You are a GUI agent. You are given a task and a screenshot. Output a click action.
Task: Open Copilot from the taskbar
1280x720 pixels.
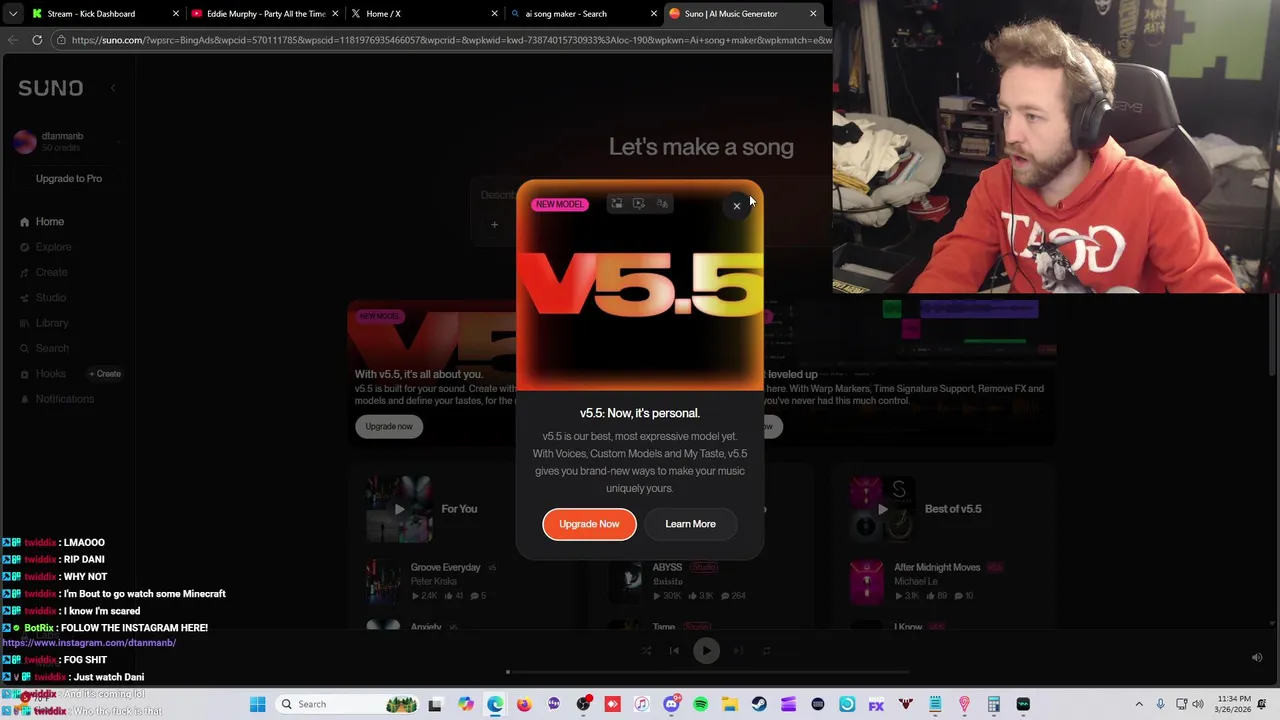466,704
